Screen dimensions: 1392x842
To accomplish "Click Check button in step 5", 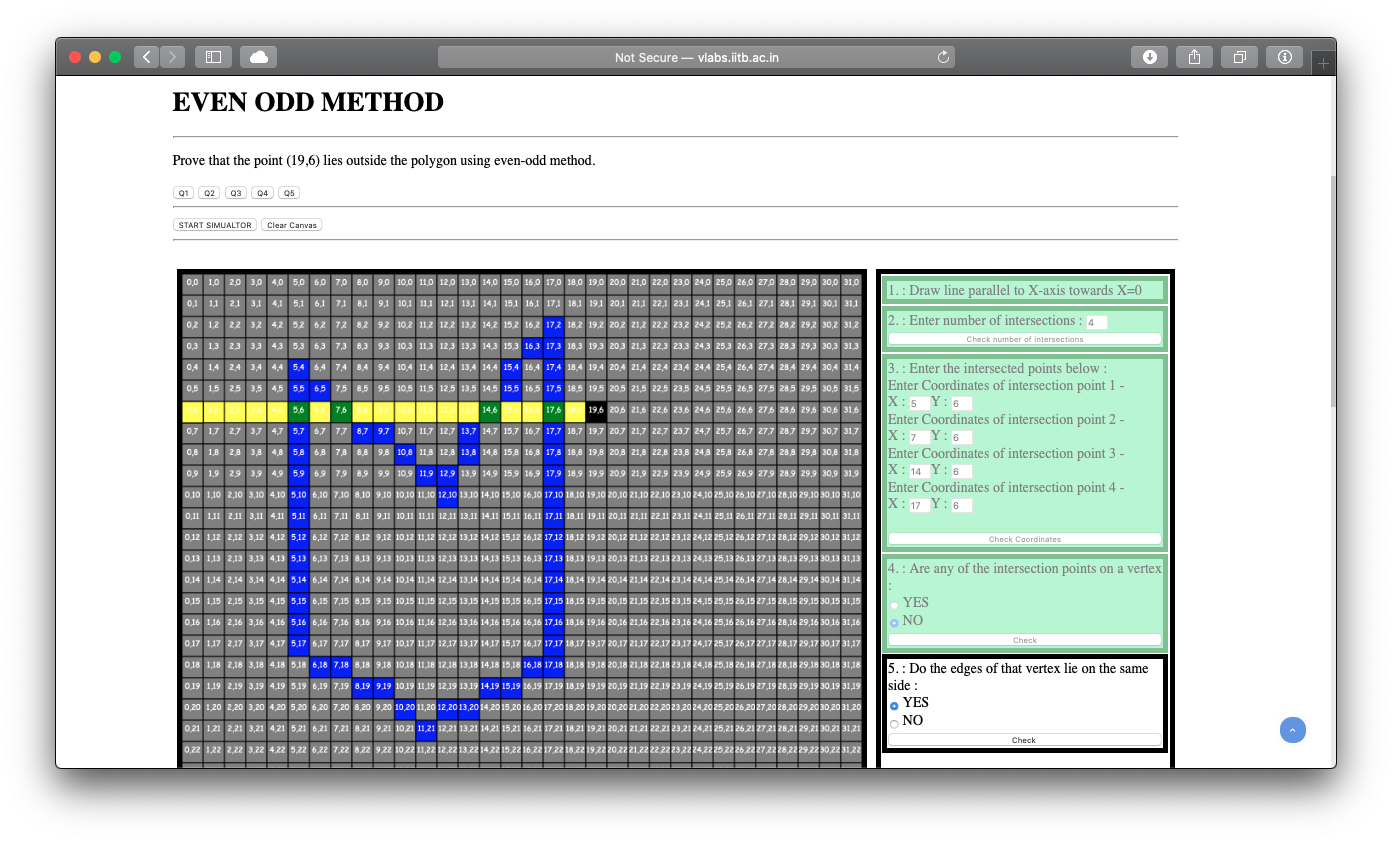I will (x=1025, y=740).
